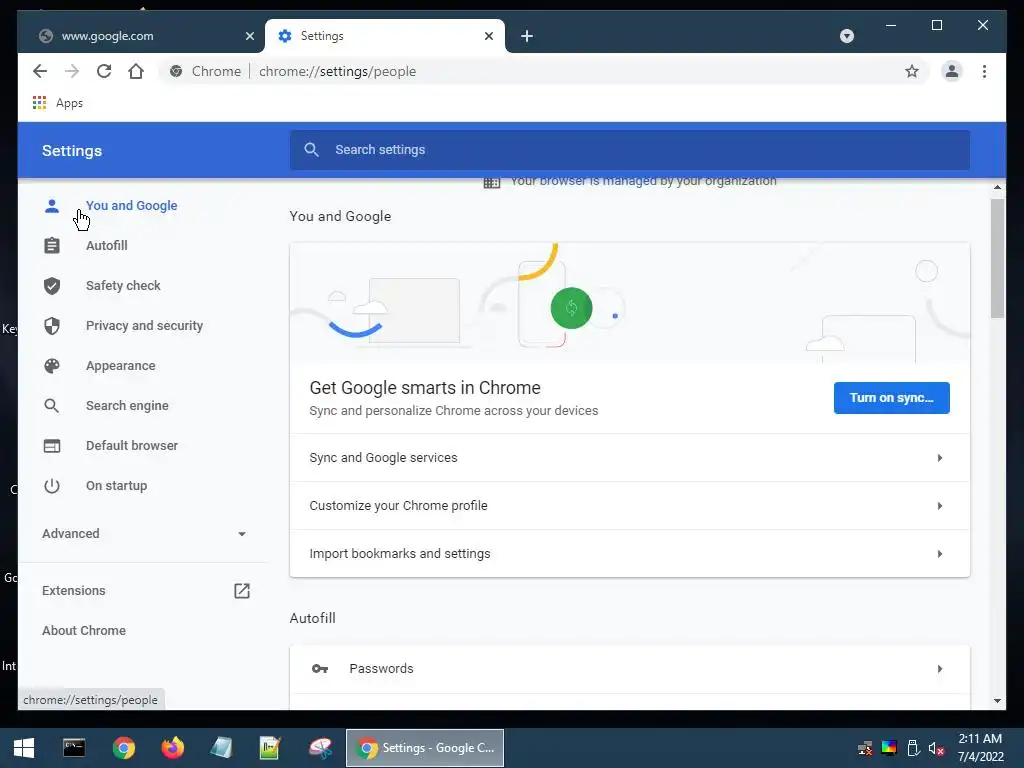Screen dimensions: 1024x768
Task: Open the home page button
Action: click(x=136, y=71)
